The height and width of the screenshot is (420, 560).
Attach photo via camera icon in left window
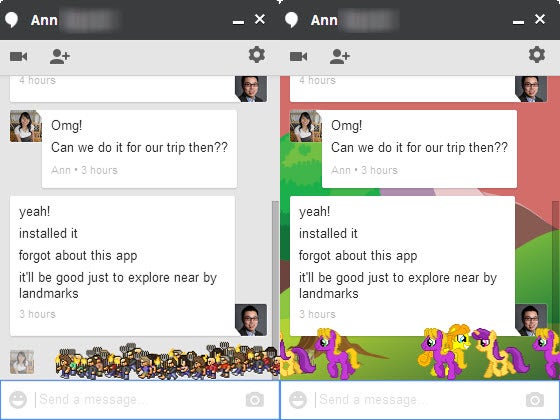pos(255,400)
